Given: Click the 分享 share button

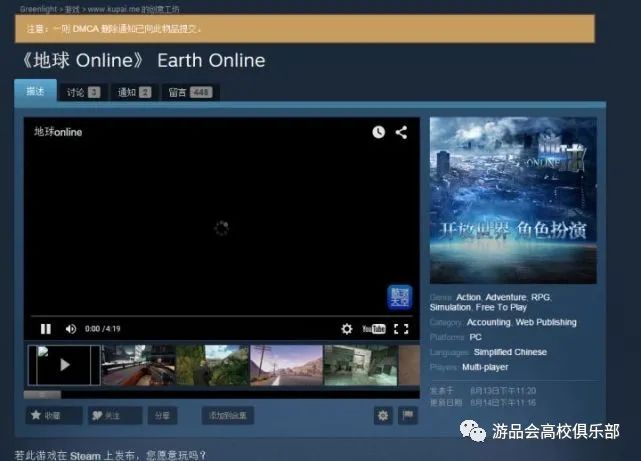Looking at the screenshot, I should 162,416.
